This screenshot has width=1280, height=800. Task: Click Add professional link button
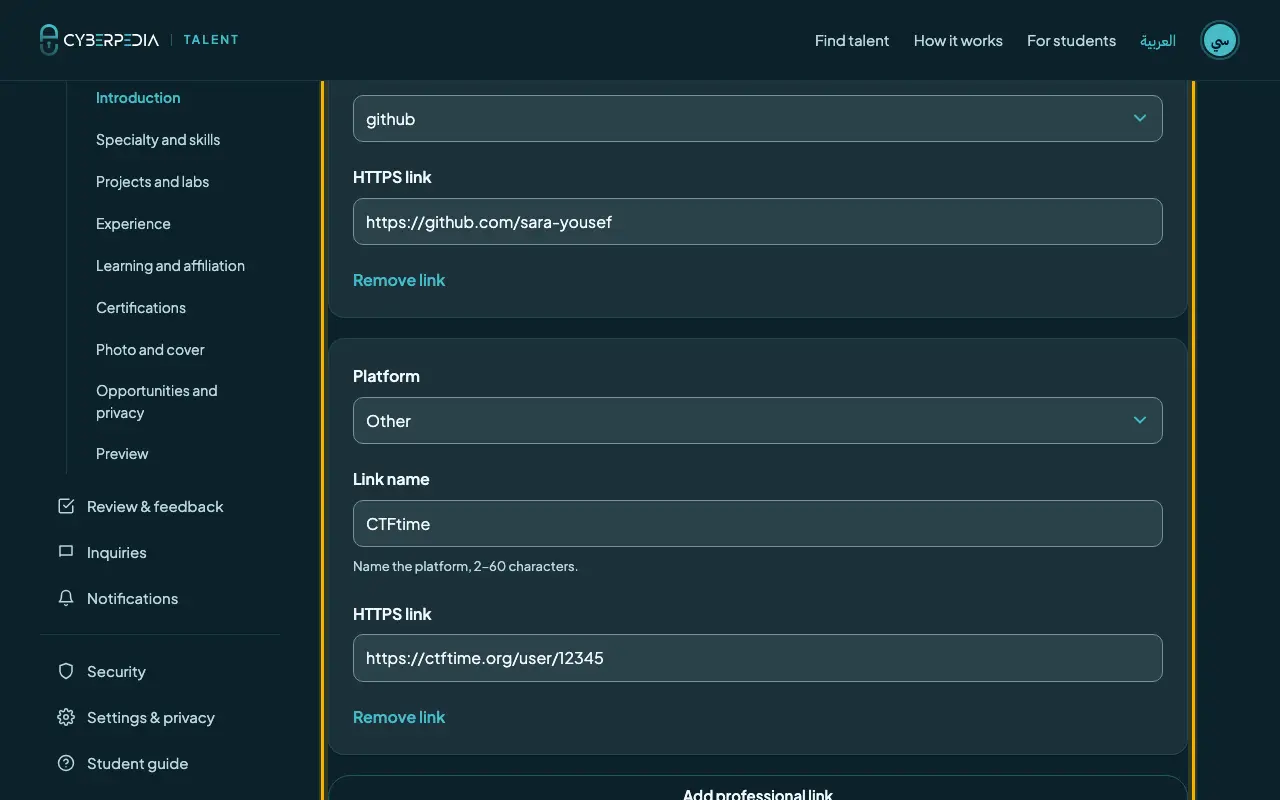coord(758,790)
